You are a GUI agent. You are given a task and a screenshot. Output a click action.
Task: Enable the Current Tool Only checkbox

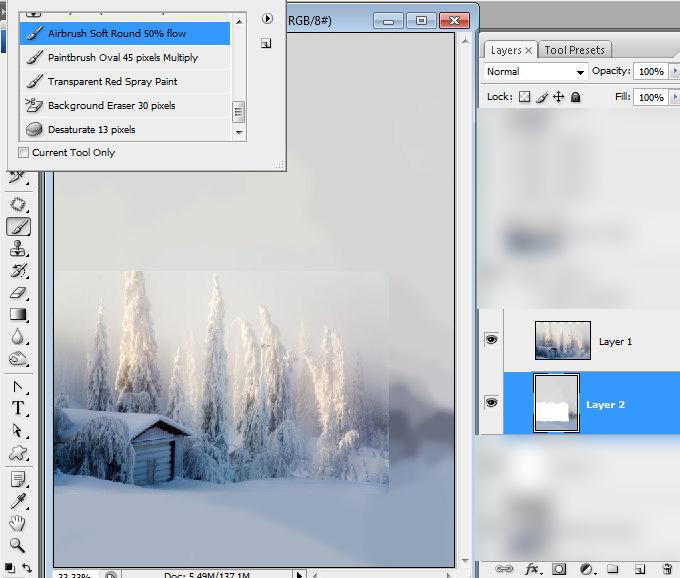pyautogui.click(x=25, y=153)
